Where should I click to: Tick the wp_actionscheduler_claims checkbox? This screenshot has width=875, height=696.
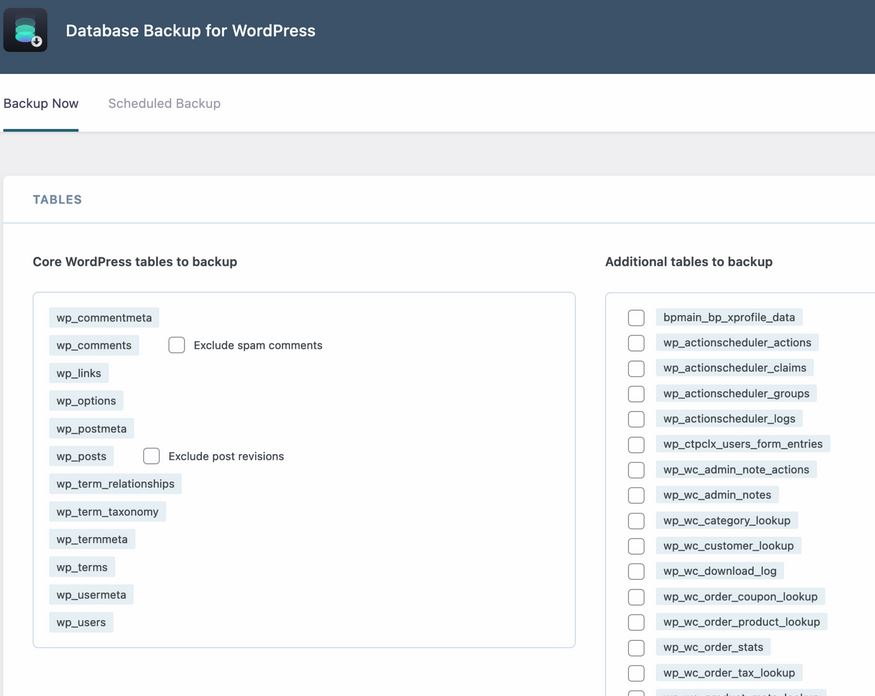(x=636, y=368)
